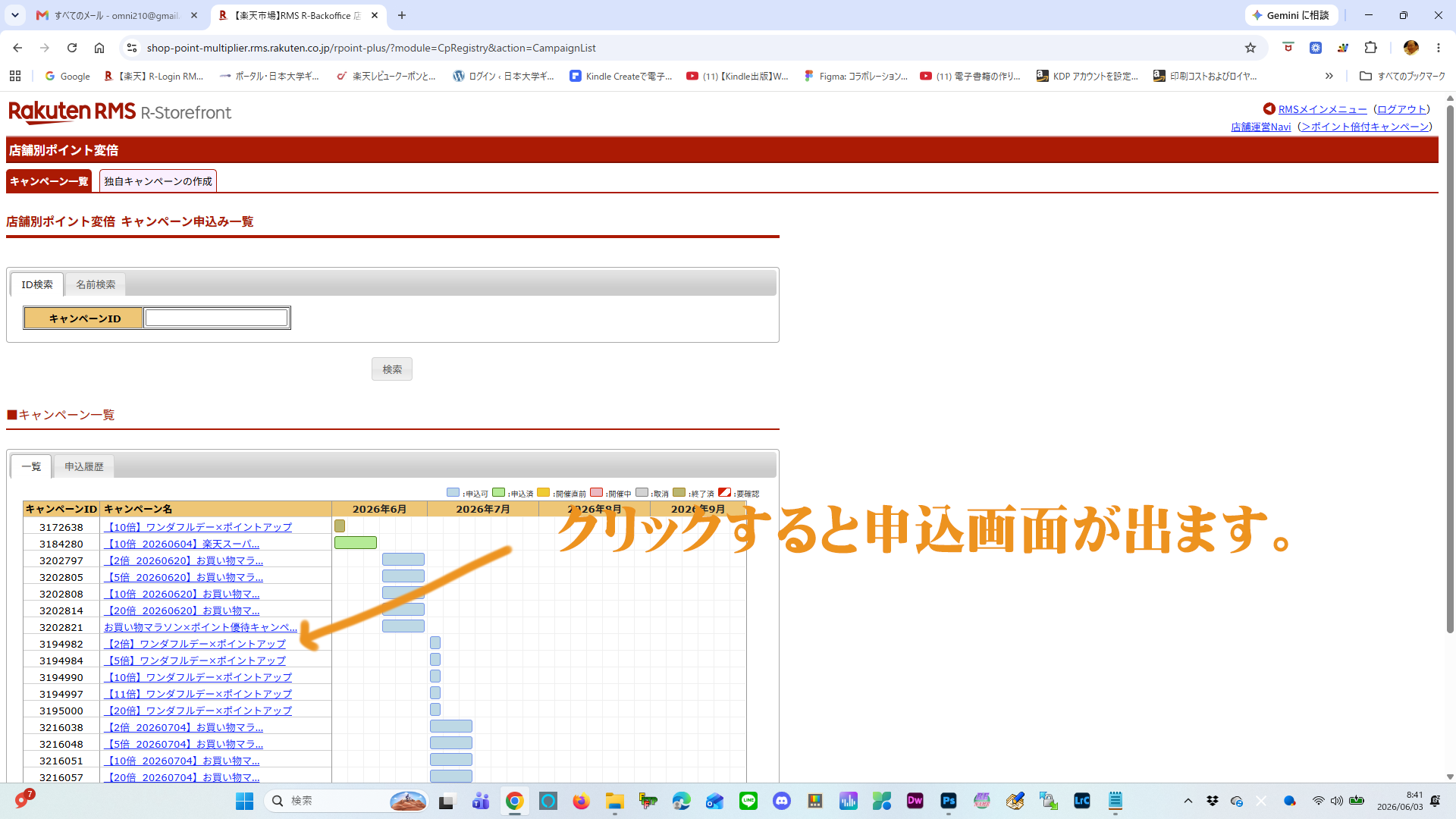Open 【11倍】ワンダフルデー×ポイントアップ link

[198, 694]
